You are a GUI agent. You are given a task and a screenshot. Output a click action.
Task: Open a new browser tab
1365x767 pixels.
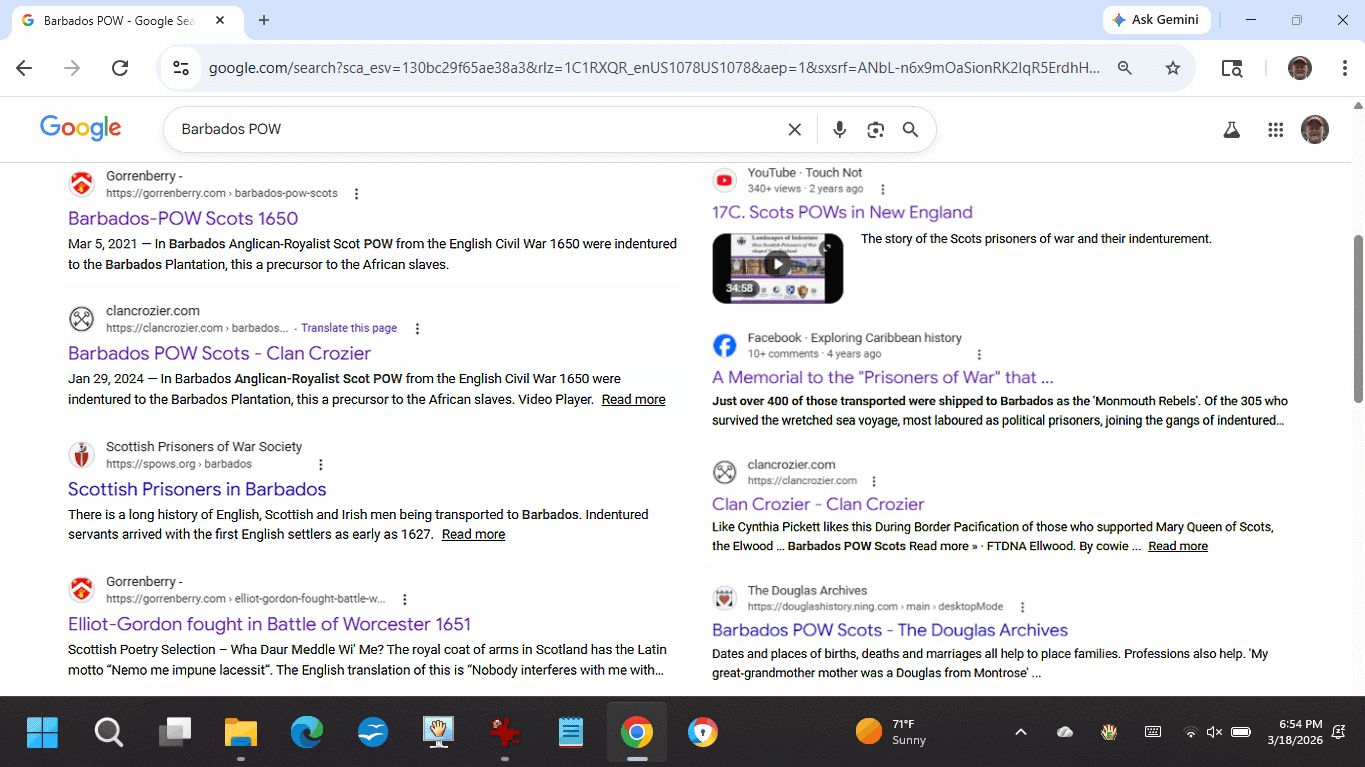click(264, 20)
